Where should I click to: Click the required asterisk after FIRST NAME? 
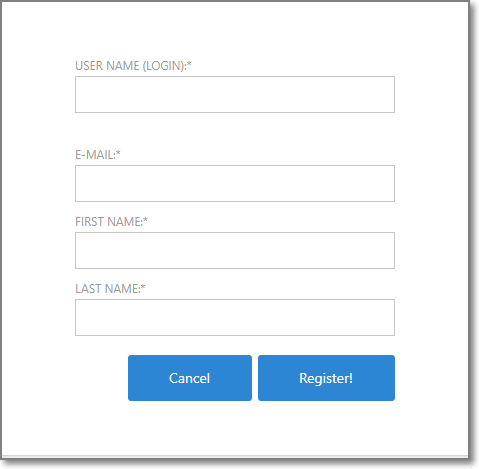(145, 220)
